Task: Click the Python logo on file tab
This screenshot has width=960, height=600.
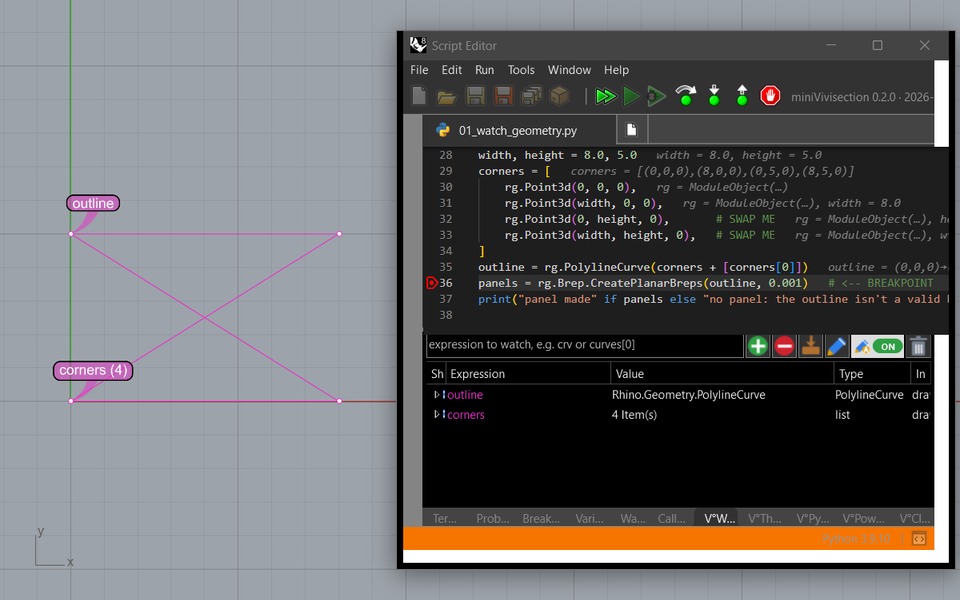Action: point(443,130)
